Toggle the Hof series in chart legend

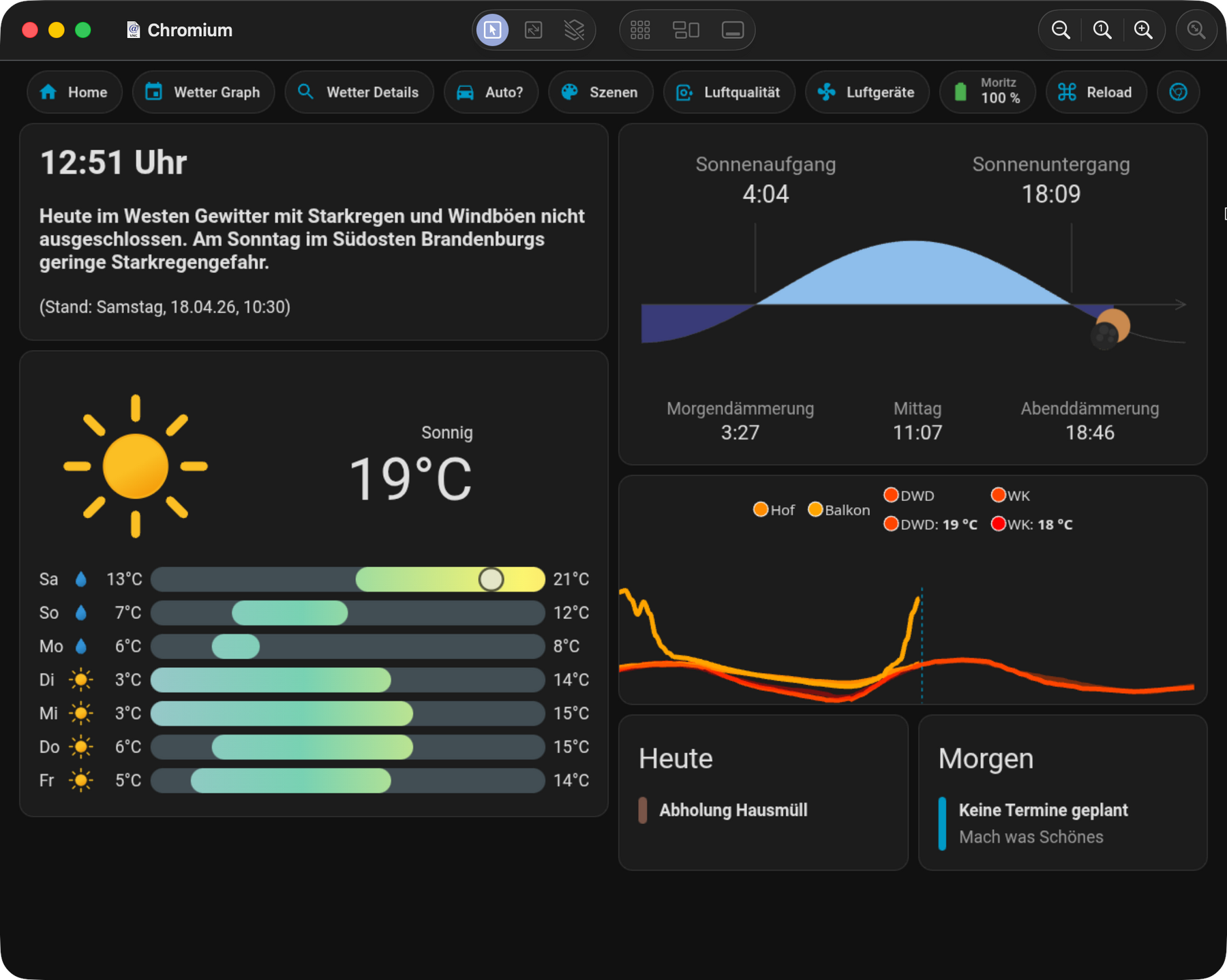774,510
